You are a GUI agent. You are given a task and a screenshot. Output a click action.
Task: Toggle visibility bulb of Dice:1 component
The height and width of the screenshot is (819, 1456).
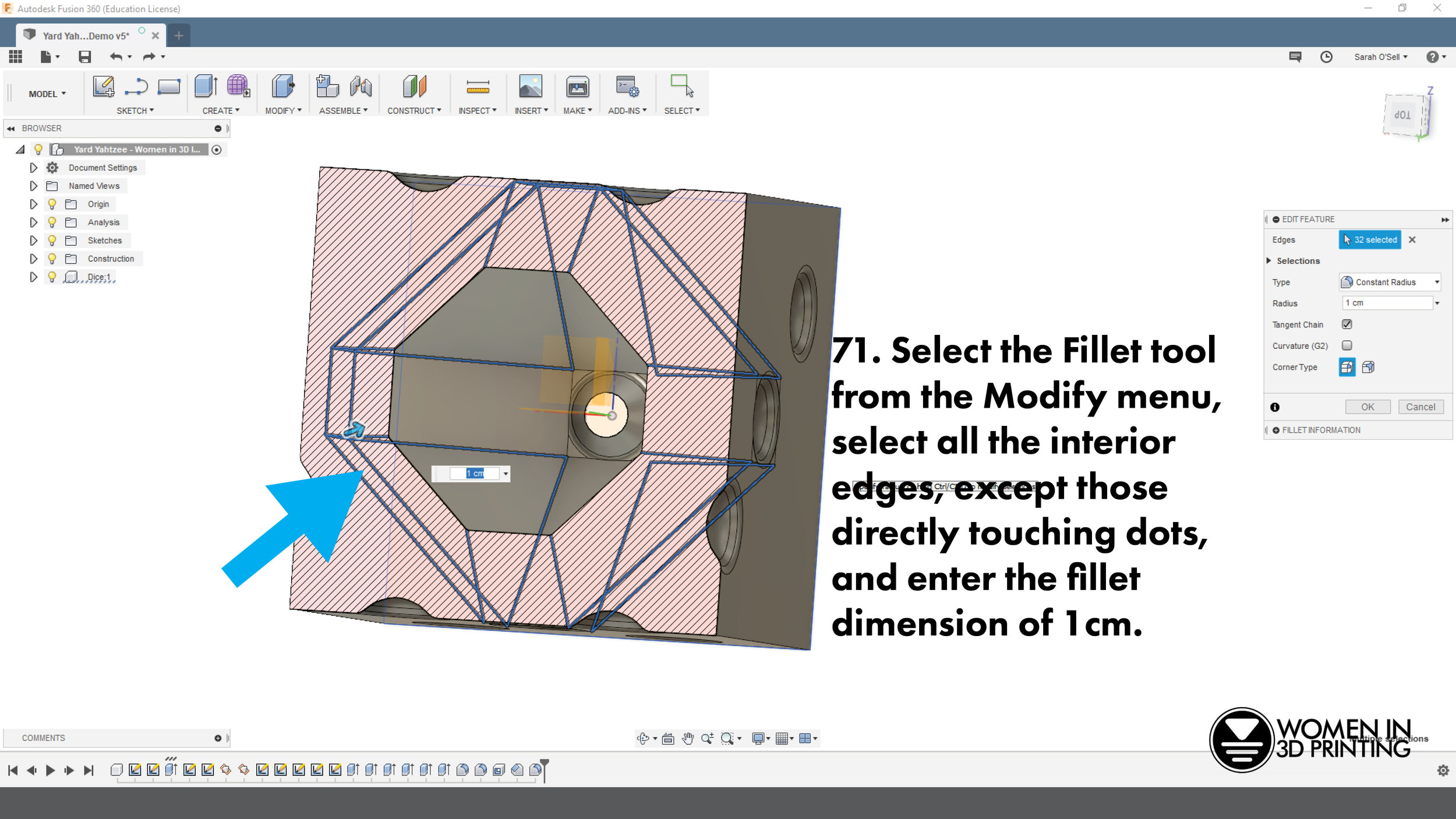click(52, 277)
